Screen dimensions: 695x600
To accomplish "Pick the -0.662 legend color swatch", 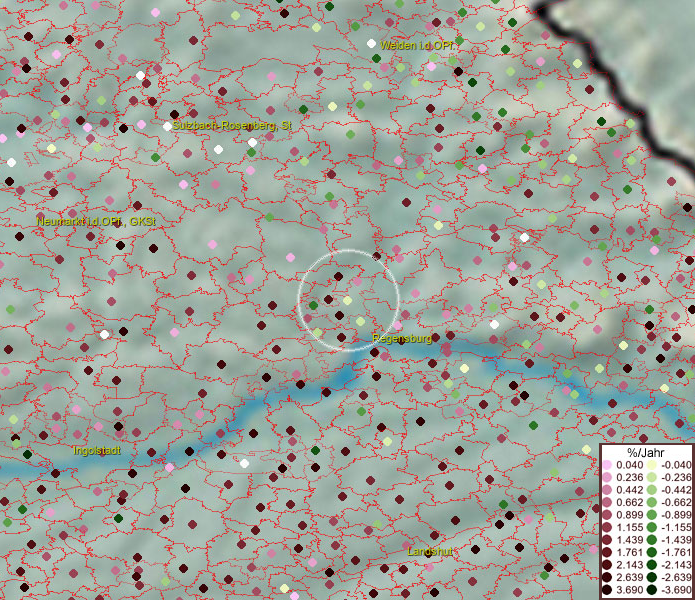I will [x=652, y=502].
